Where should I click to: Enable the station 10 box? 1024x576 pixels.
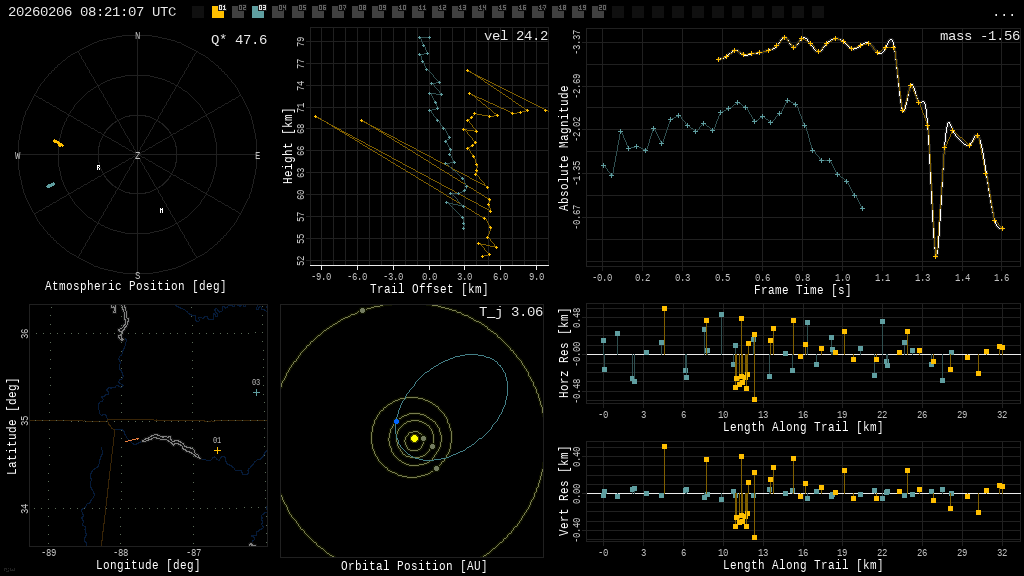398,12
